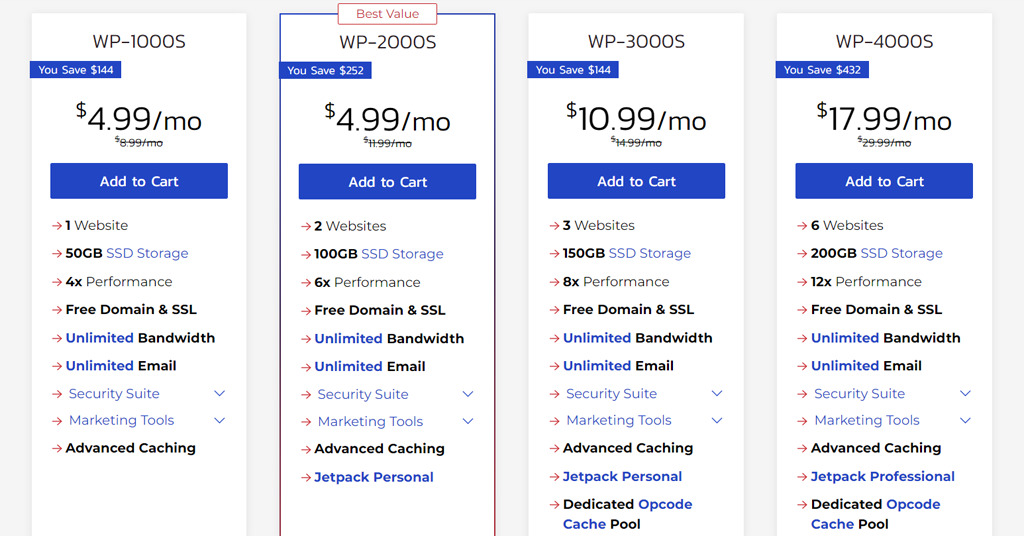Click Jetpack Professional link in WP-4000S
The height and width of the screenshot is (536, 1024).
882,477
